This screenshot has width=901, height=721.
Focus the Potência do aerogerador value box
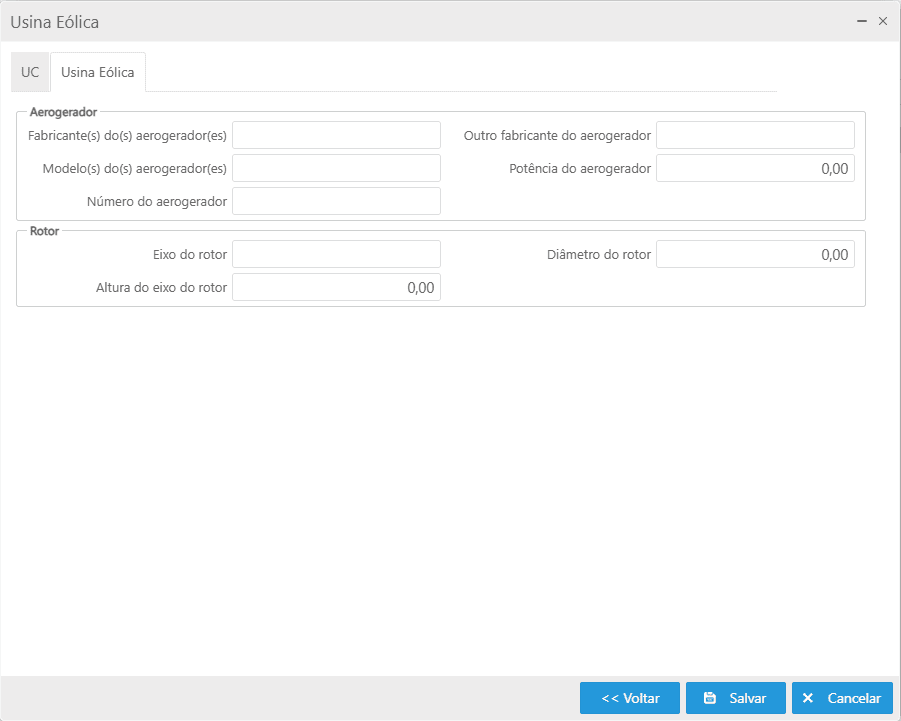coord(755,168)
